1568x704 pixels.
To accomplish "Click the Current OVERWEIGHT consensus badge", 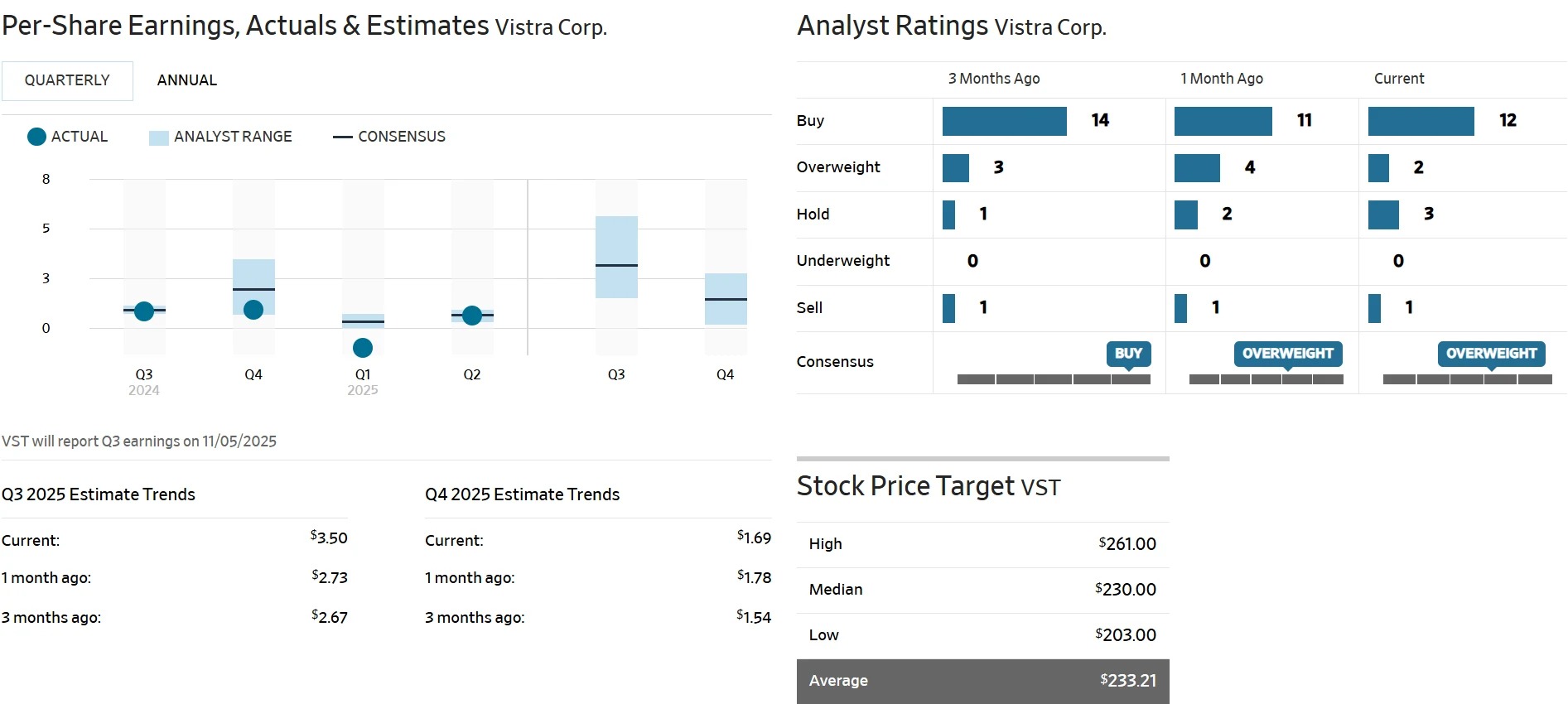I will [1491, 354].
